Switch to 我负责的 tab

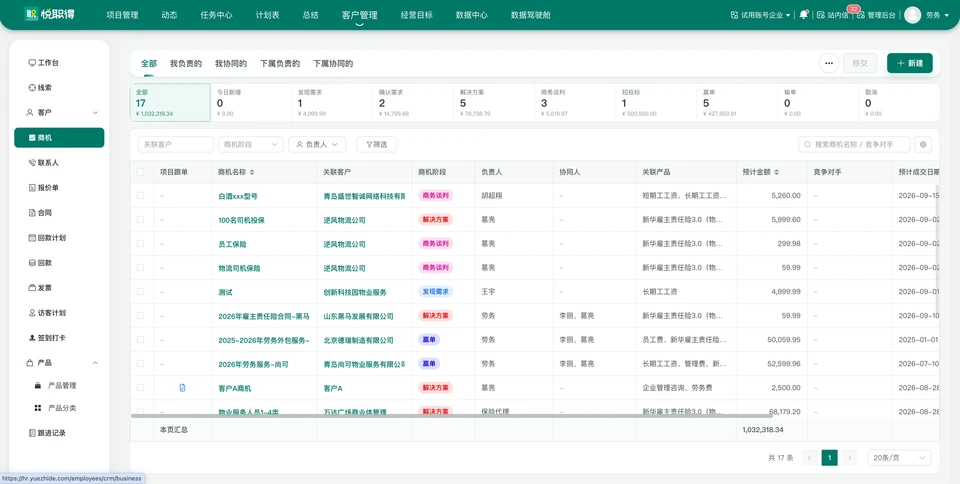[186, 64]
